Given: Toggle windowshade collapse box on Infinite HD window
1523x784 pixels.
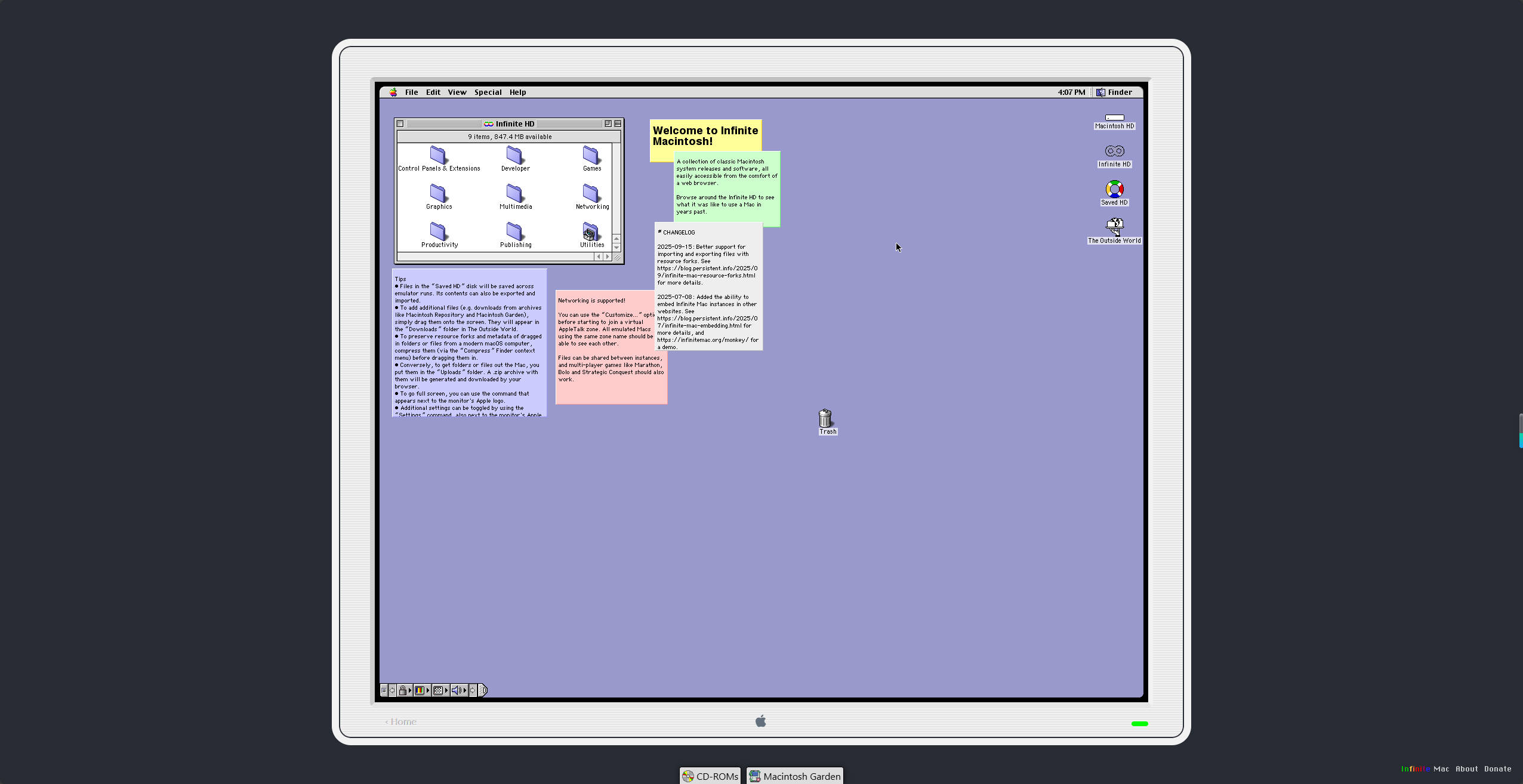Looking at the screenshot, I should 618,124.
